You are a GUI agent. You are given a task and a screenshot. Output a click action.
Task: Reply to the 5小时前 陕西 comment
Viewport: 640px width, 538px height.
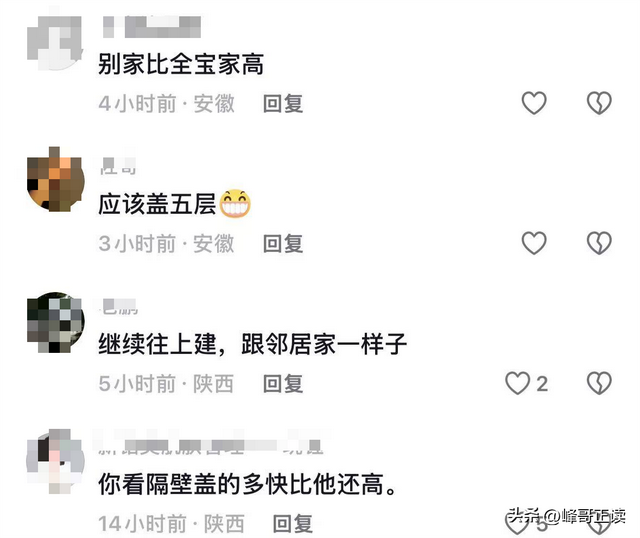(283, 384)
